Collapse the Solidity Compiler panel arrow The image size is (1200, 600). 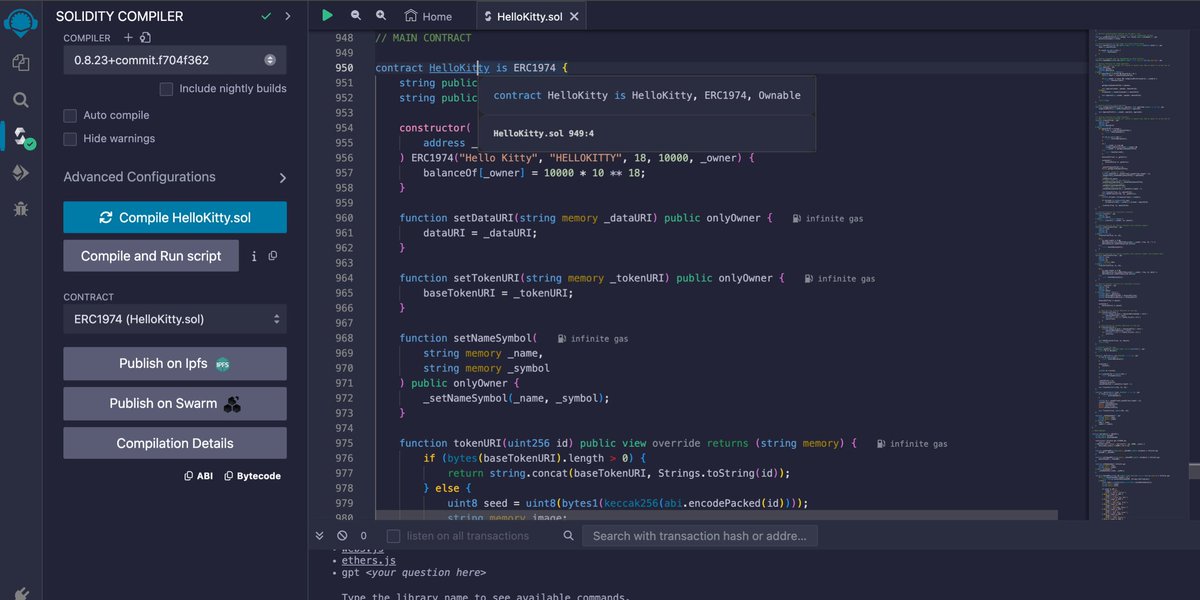[288, 16]
